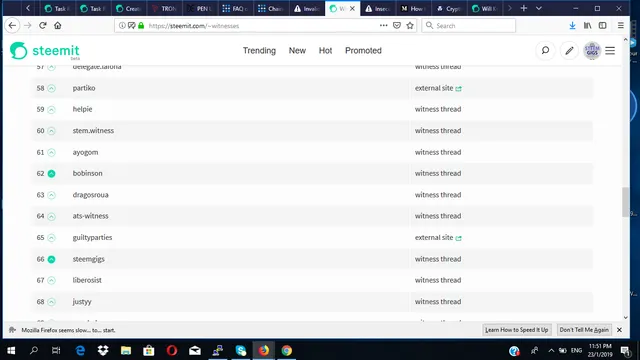
Task: Click the site padlock security icon
Action: 141,25
